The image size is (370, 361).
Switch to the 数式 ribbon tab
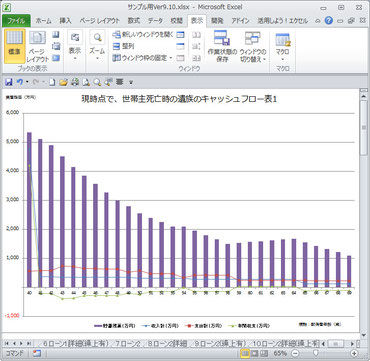click(x=134, y=21)
